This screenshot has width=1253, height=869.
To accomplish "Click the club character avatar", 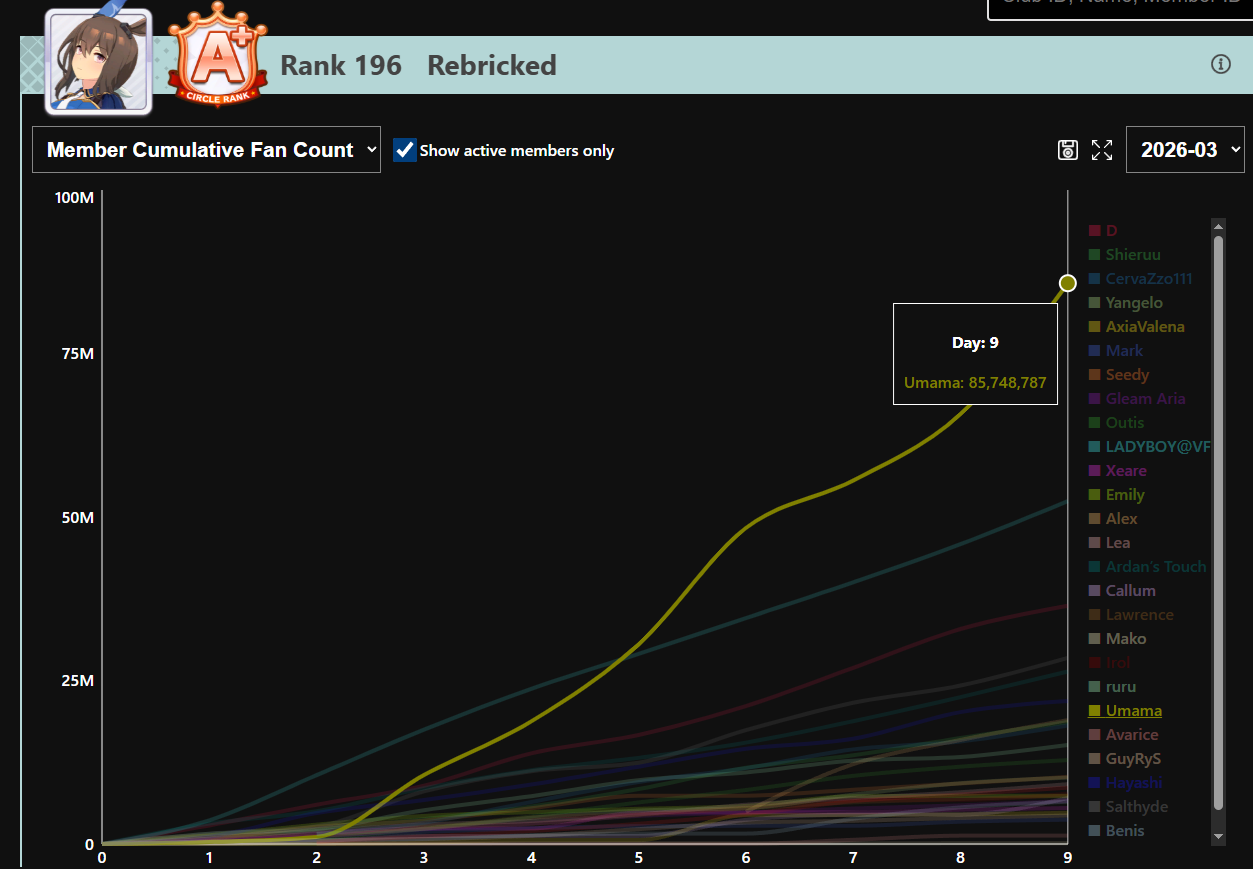I will point(98,60).
